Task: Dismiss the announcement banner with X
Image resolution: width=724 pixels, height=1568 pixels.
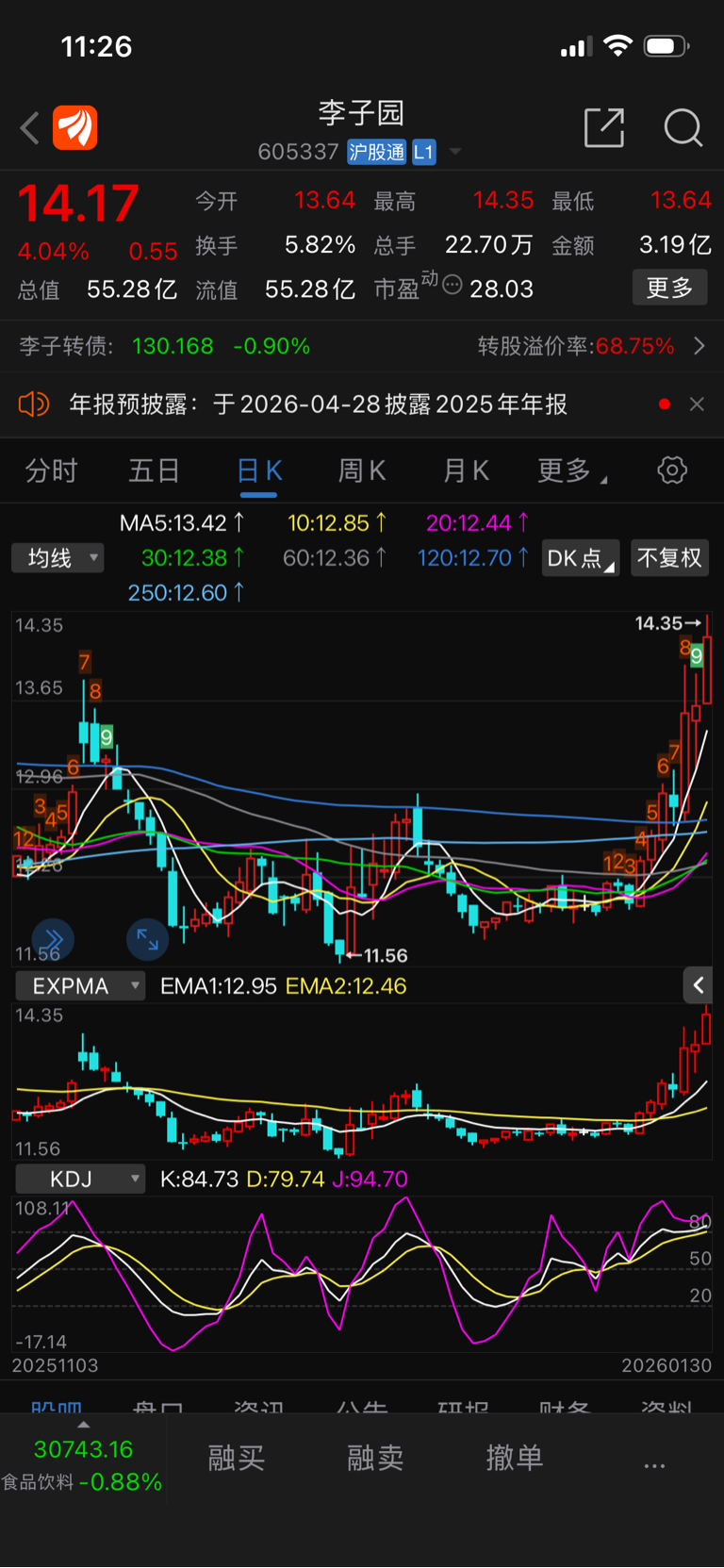Action: click(x=697, y=404)
